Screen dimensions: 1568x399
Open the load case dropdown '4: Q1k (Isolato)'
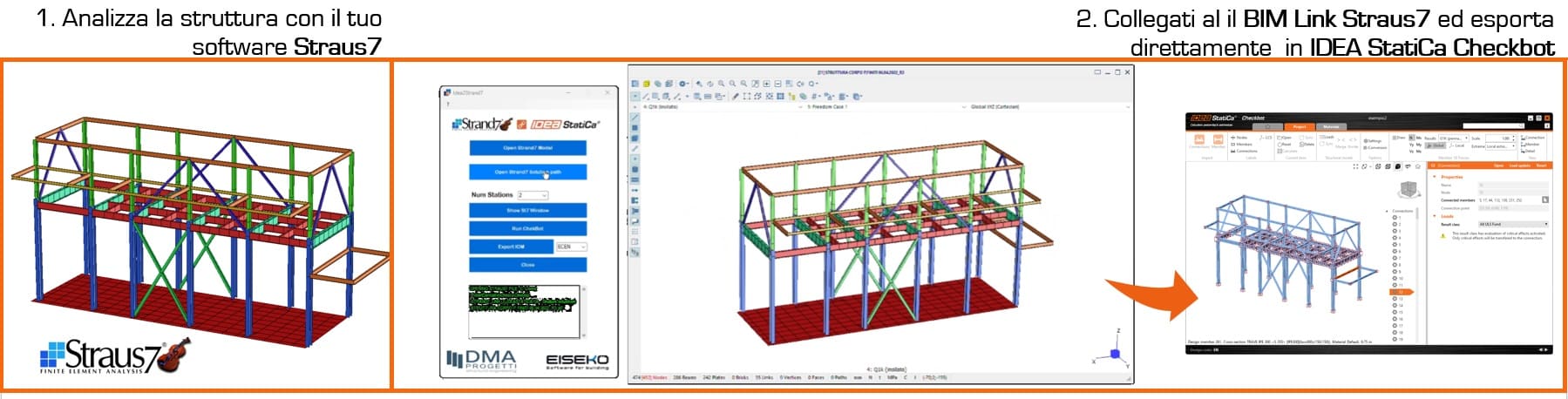click(722, 107)
